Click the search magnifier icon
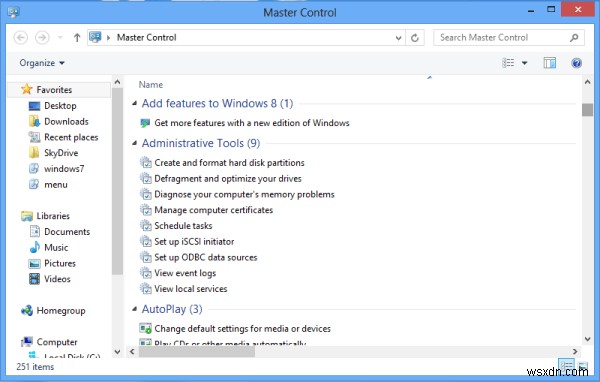The image size is (600, 382). click(574, 38)
